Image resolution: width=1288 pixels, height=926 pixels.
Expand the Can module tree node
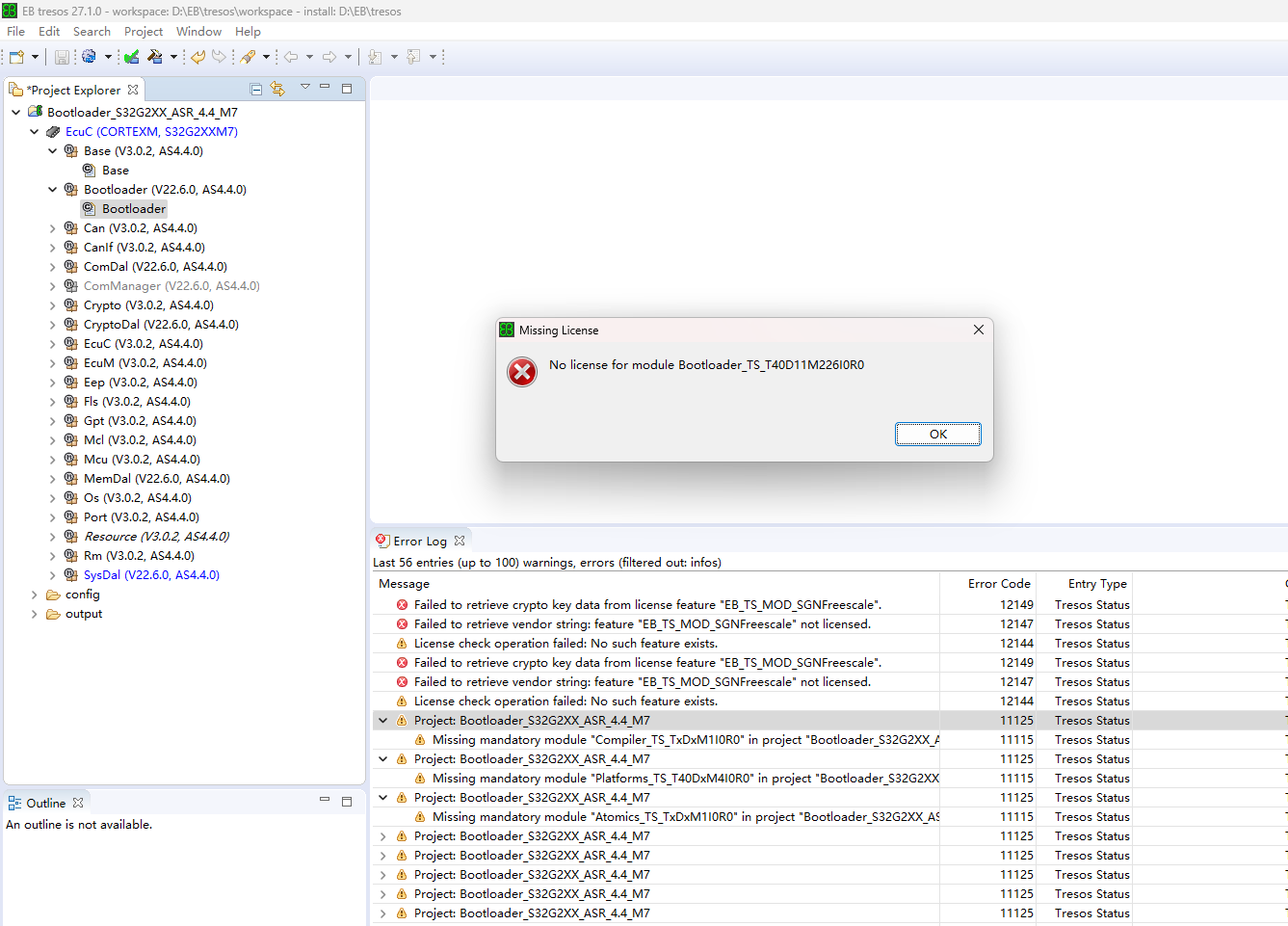[x=53, y=227]
